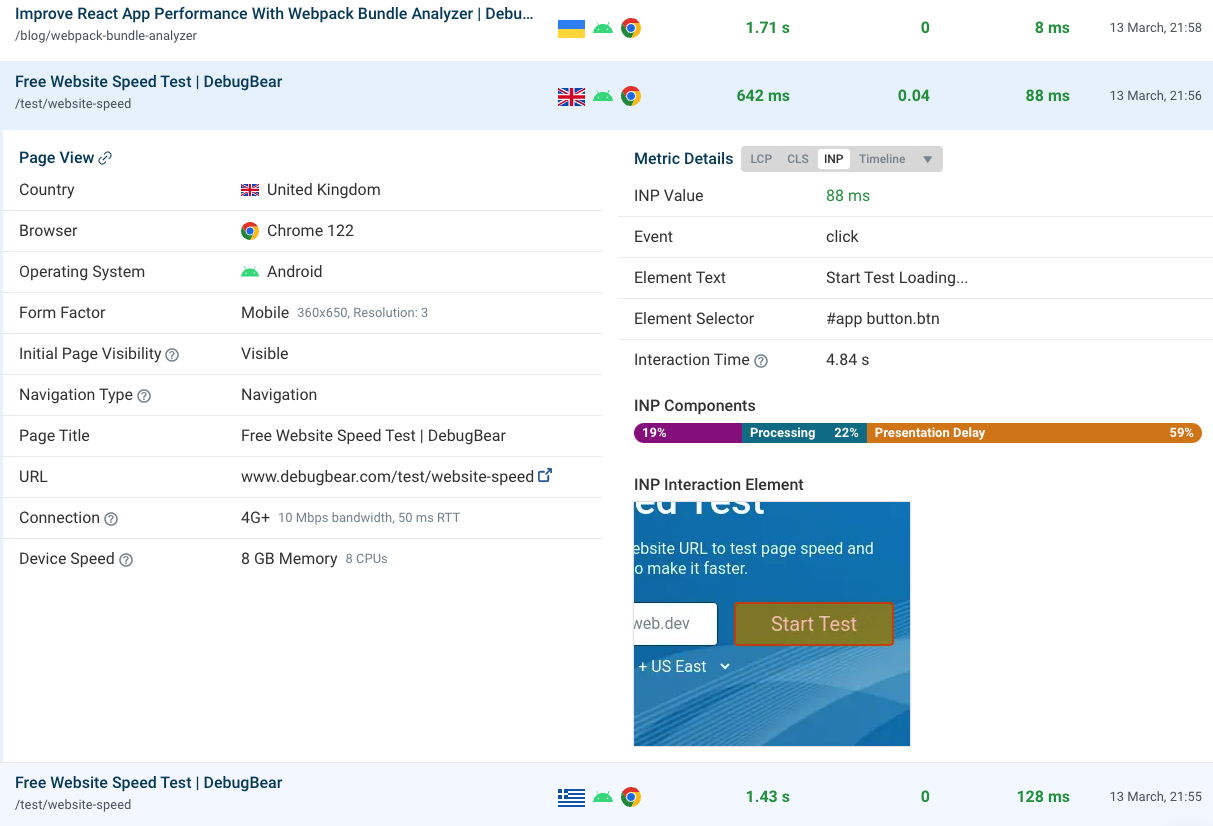Click 4.84 s interaction time value

point(848,360)
